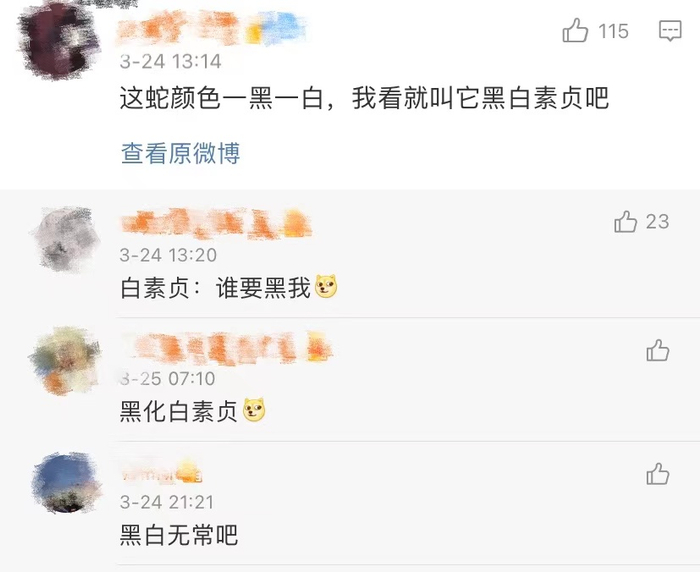Open username above the 3-24 21:21 reply
Viewport: 700px width, 572px height.
click(162, 472)
